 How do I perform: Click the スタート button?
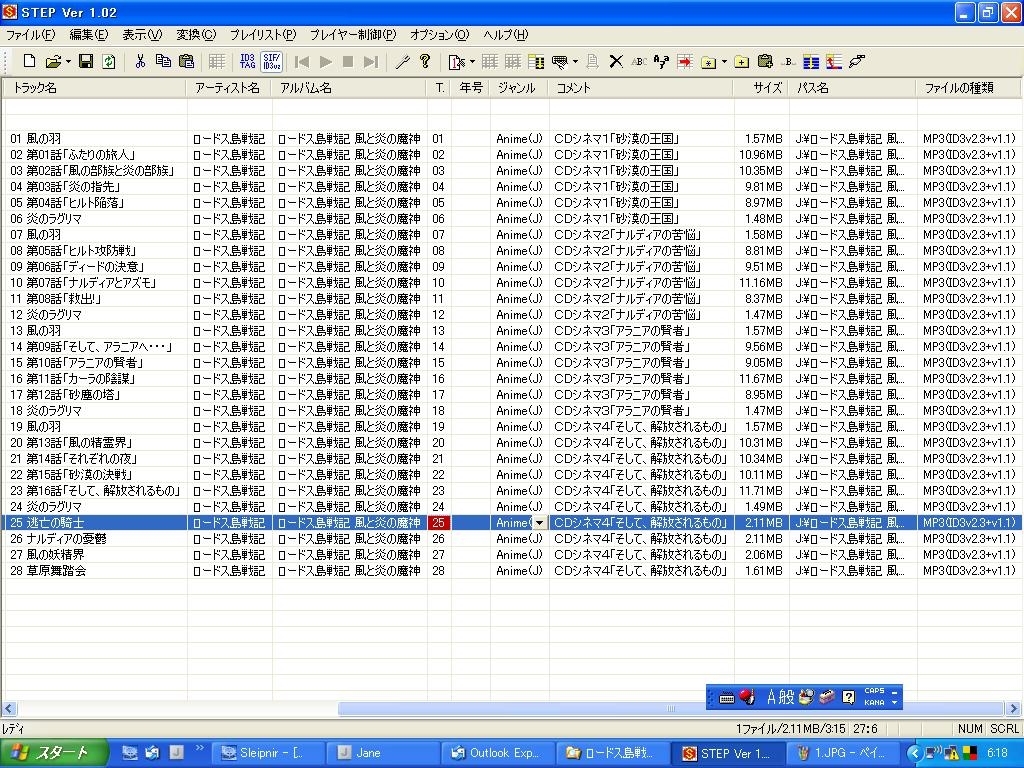click(50, 753)
